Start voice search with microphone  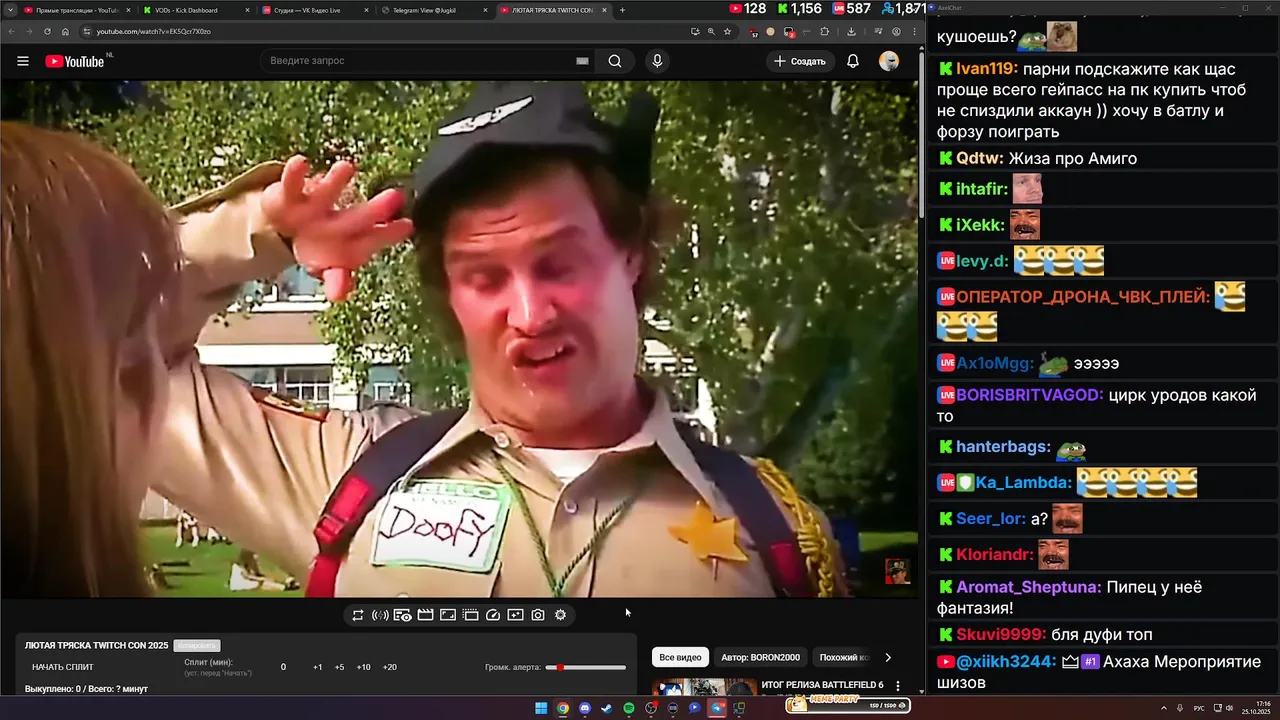tap(657, 61)
